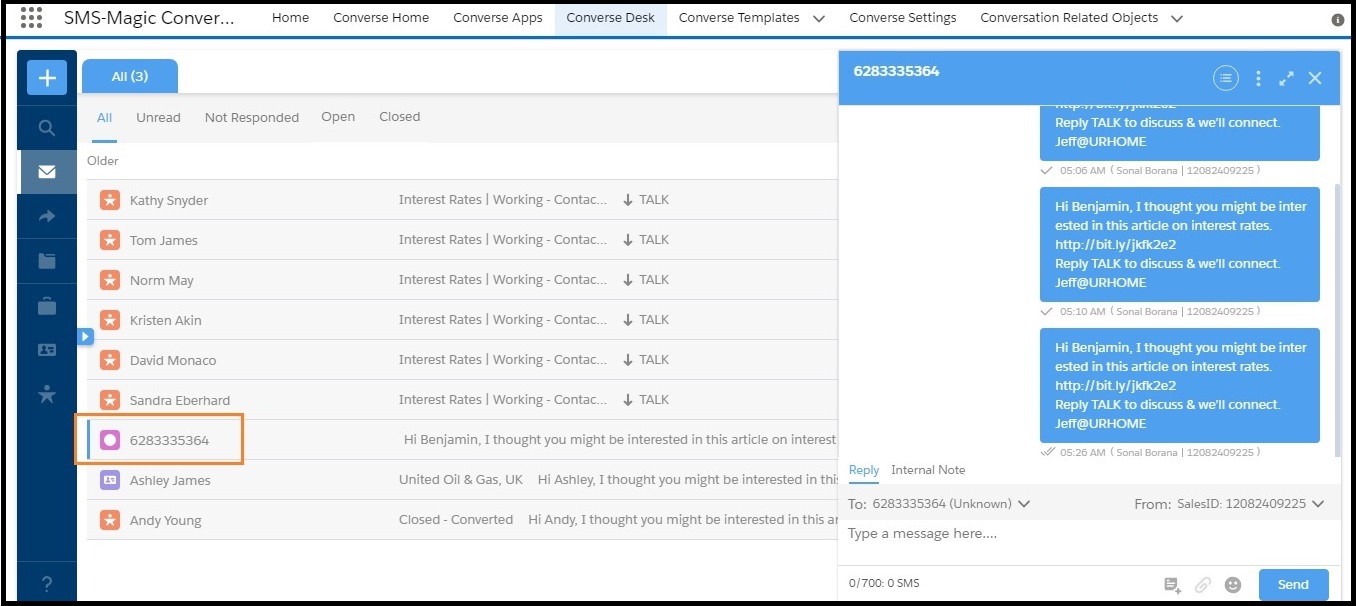Click the lead icon beside Kristen Akin
This screenshot has width=1356, height=606.
tap(110, 320)
